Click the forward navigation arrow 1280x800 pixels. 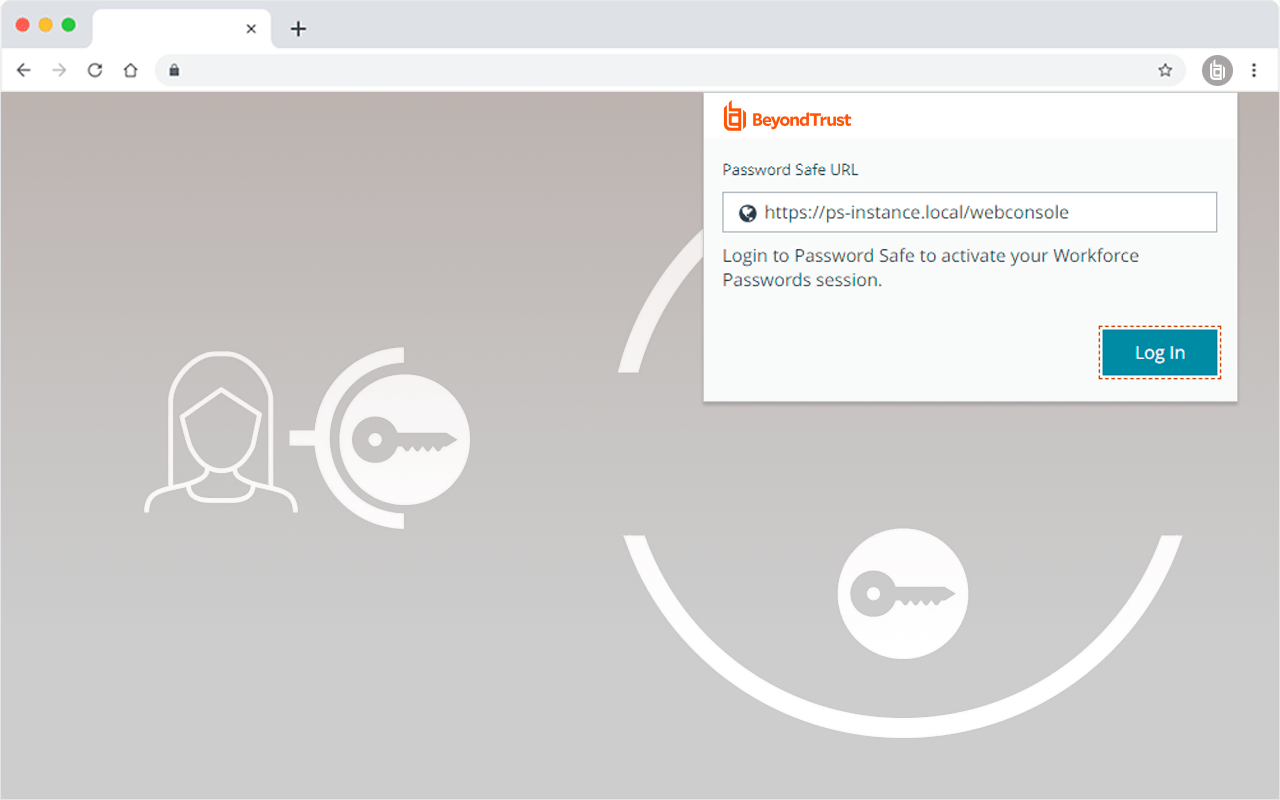click(x=59, y=70)
